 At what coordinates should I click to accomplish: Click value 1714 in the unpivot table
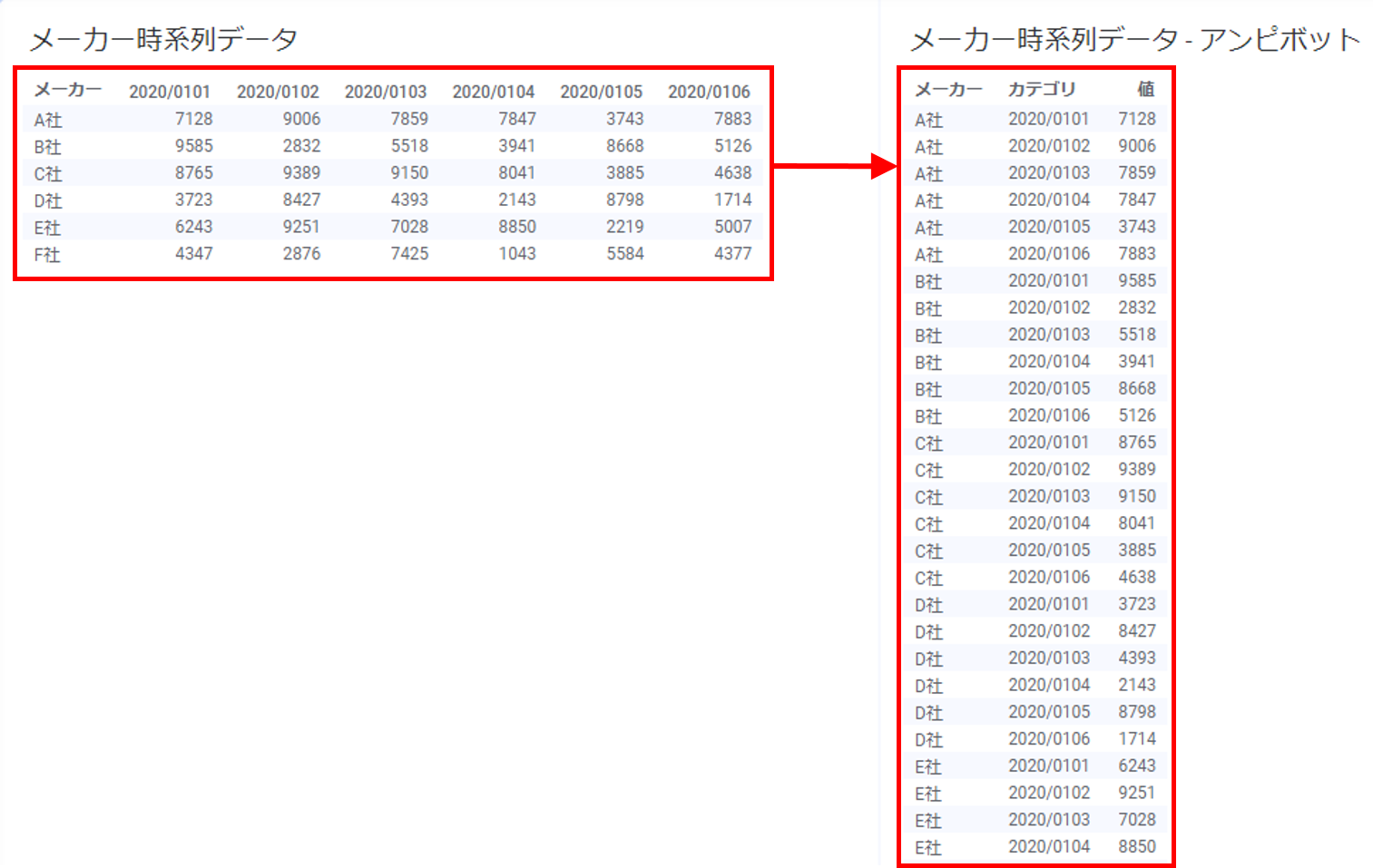tap(1136, 738)
